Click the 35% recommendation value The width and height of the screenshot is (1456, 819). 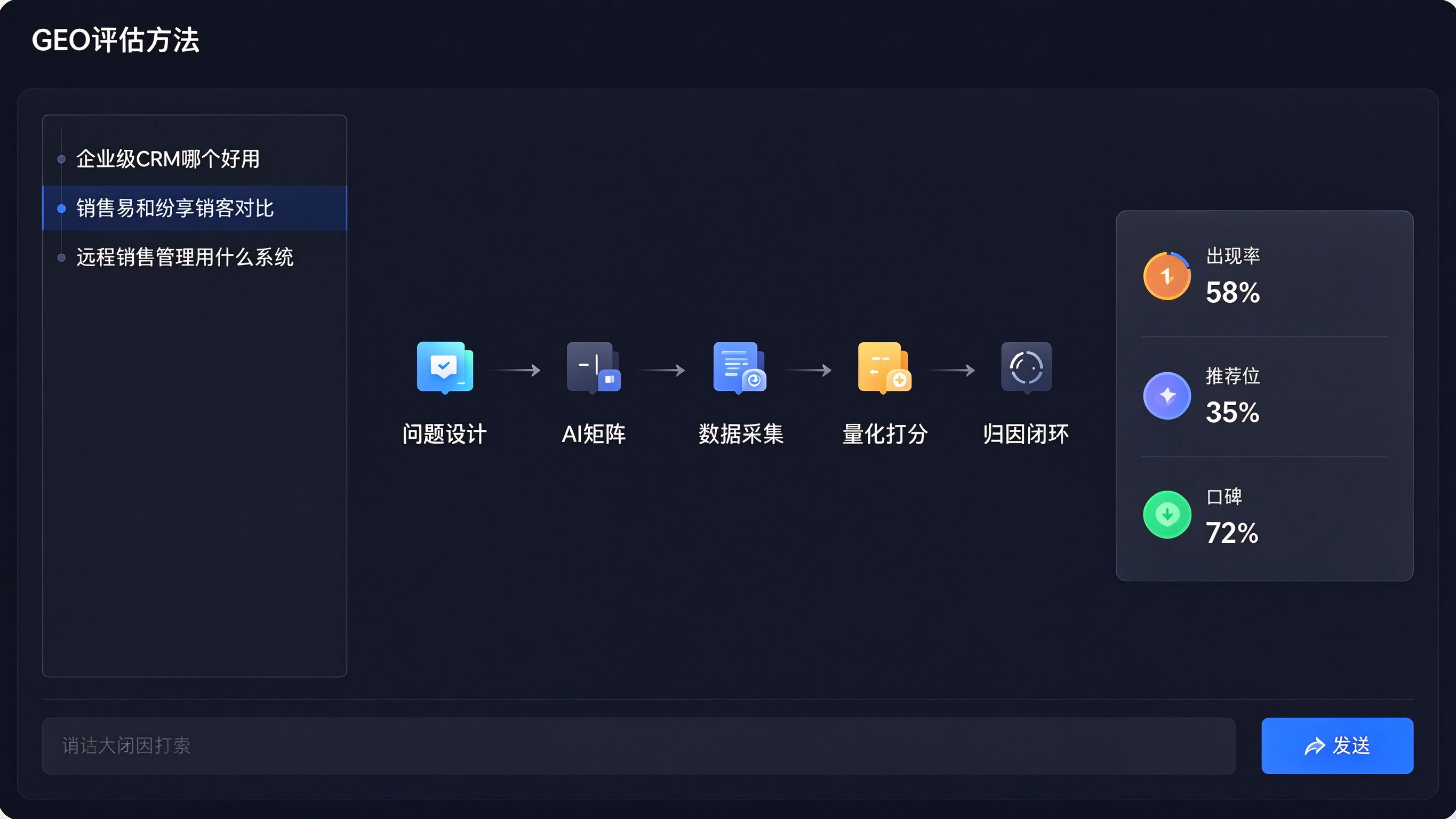(1233, 412)
